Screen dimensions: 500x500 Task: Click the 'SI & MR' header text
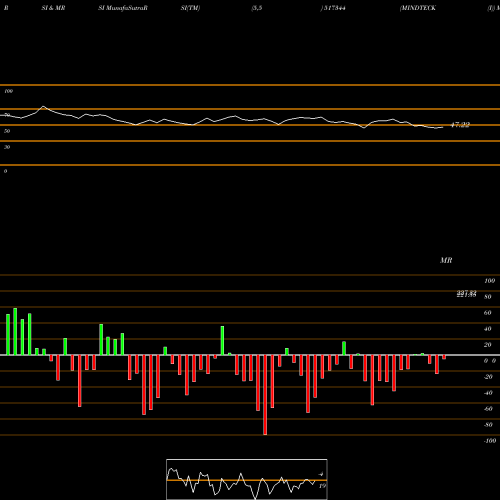[x=53, y=8]
